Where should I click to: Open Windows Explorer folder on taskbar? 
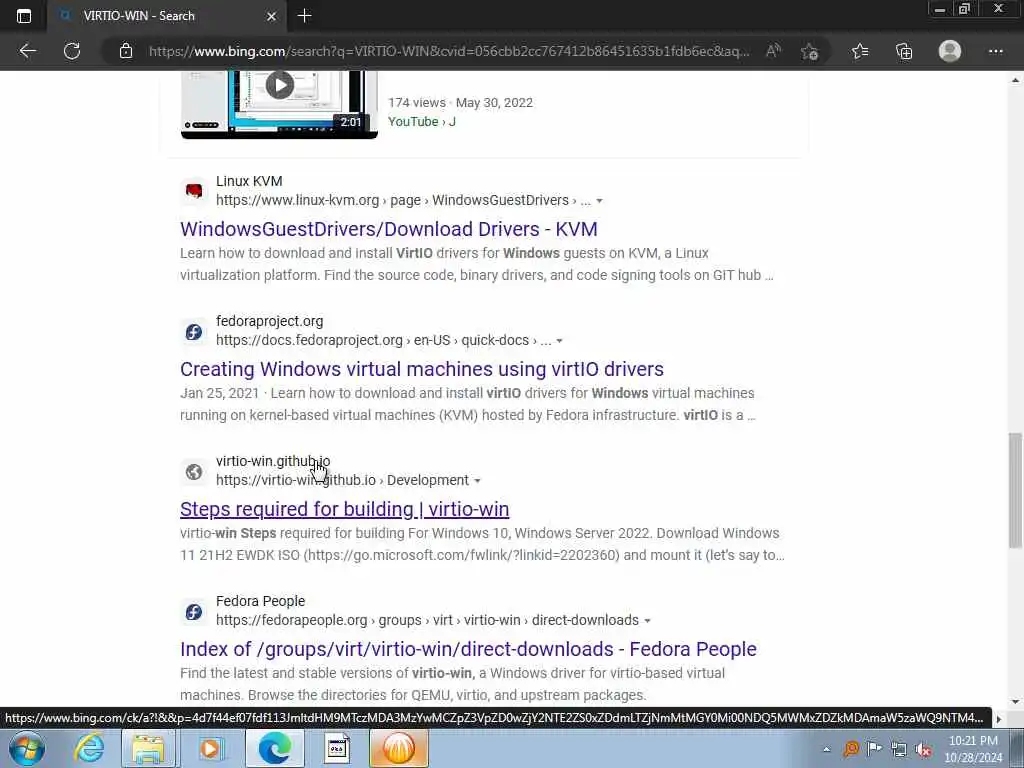pyautogui.click(x=148, y=748)
